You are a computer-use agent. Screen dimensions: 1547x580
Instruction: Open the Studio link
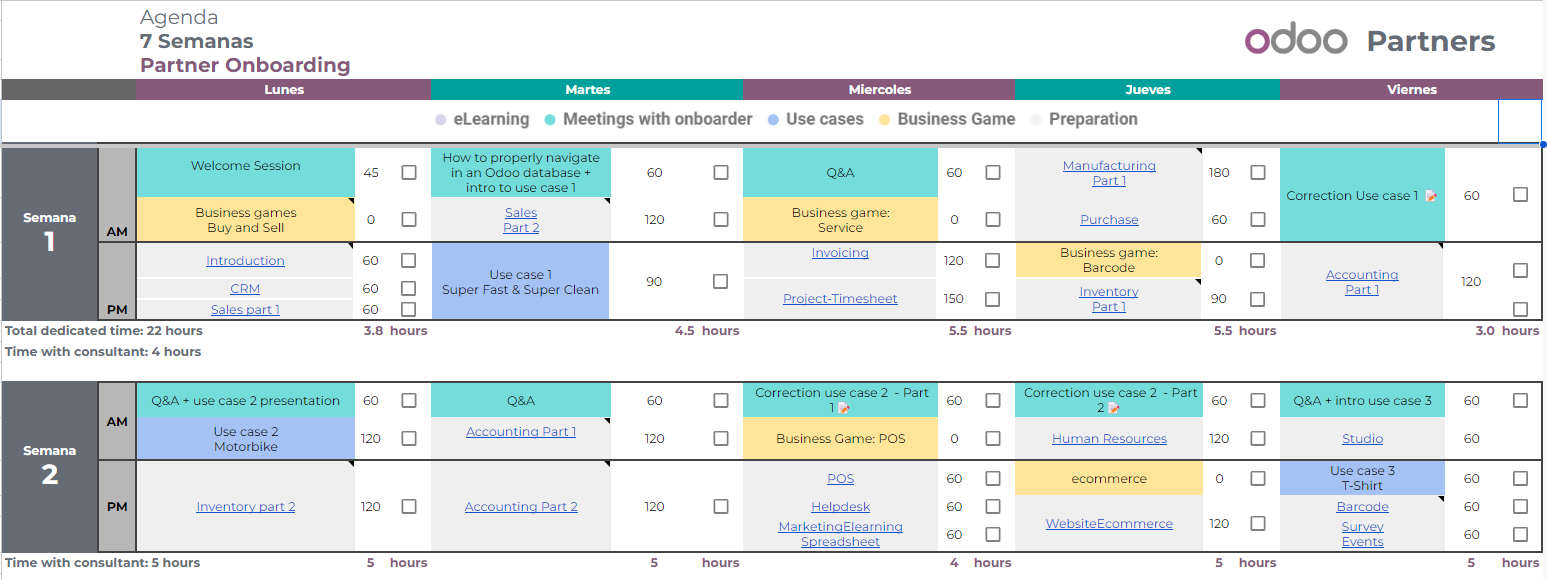point(1362,439)
